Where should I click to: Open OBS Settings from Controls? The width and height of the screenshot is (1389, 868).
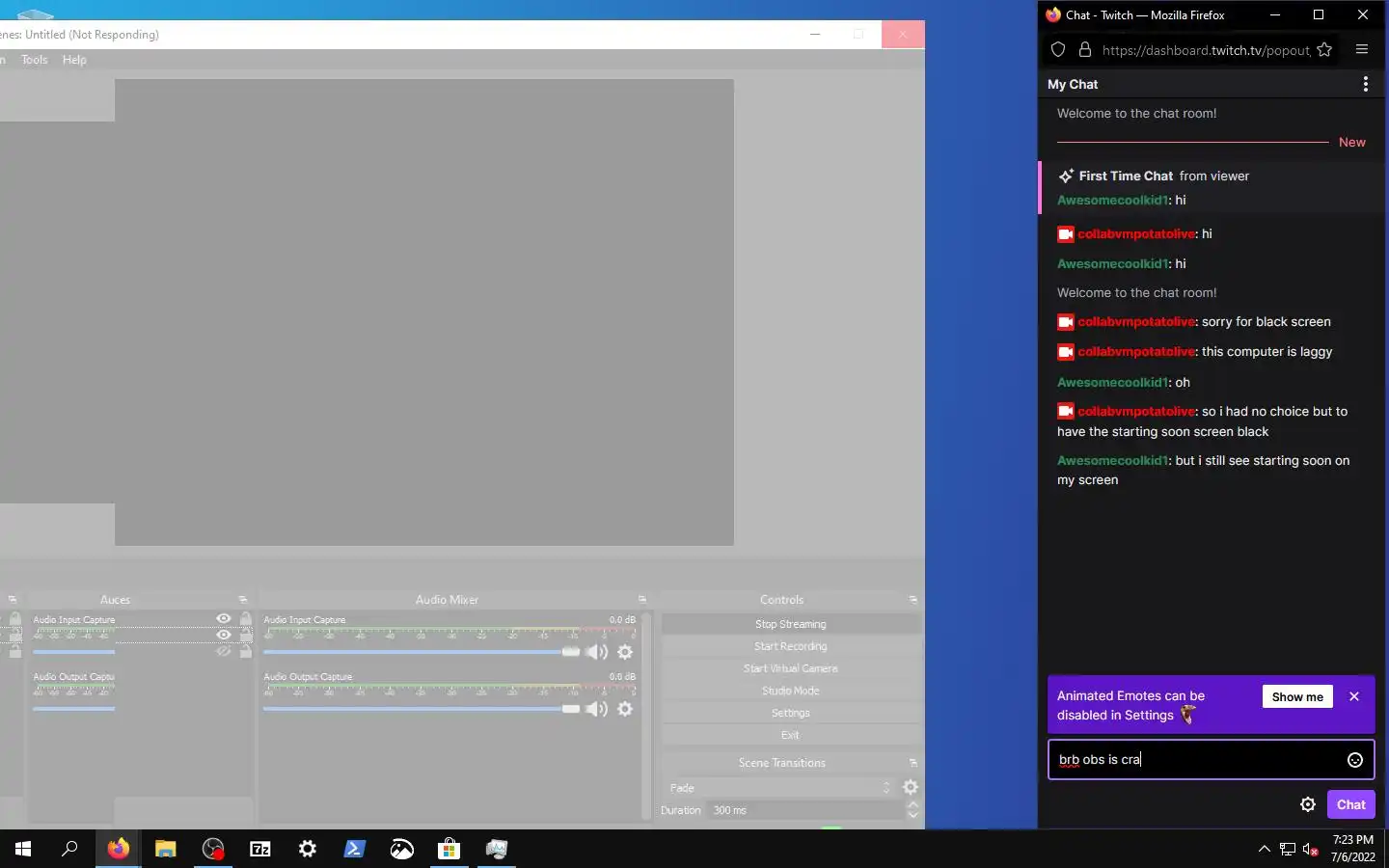tap(791, 713)
